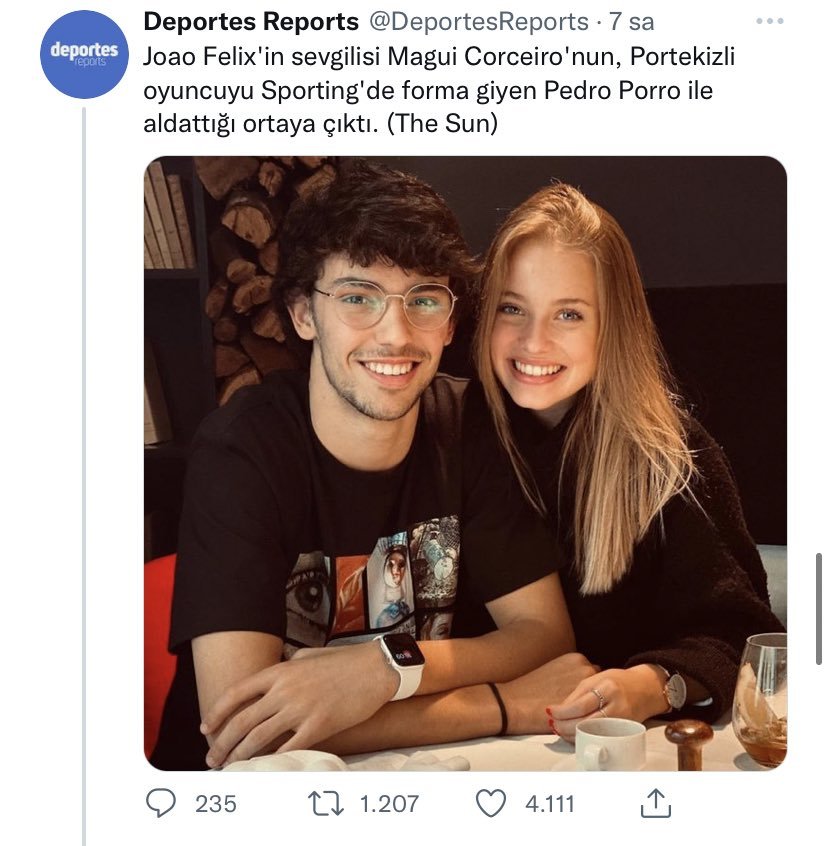
Task: Enlarge the couple's photo in the tweet
Action: (x=465, y=462)
